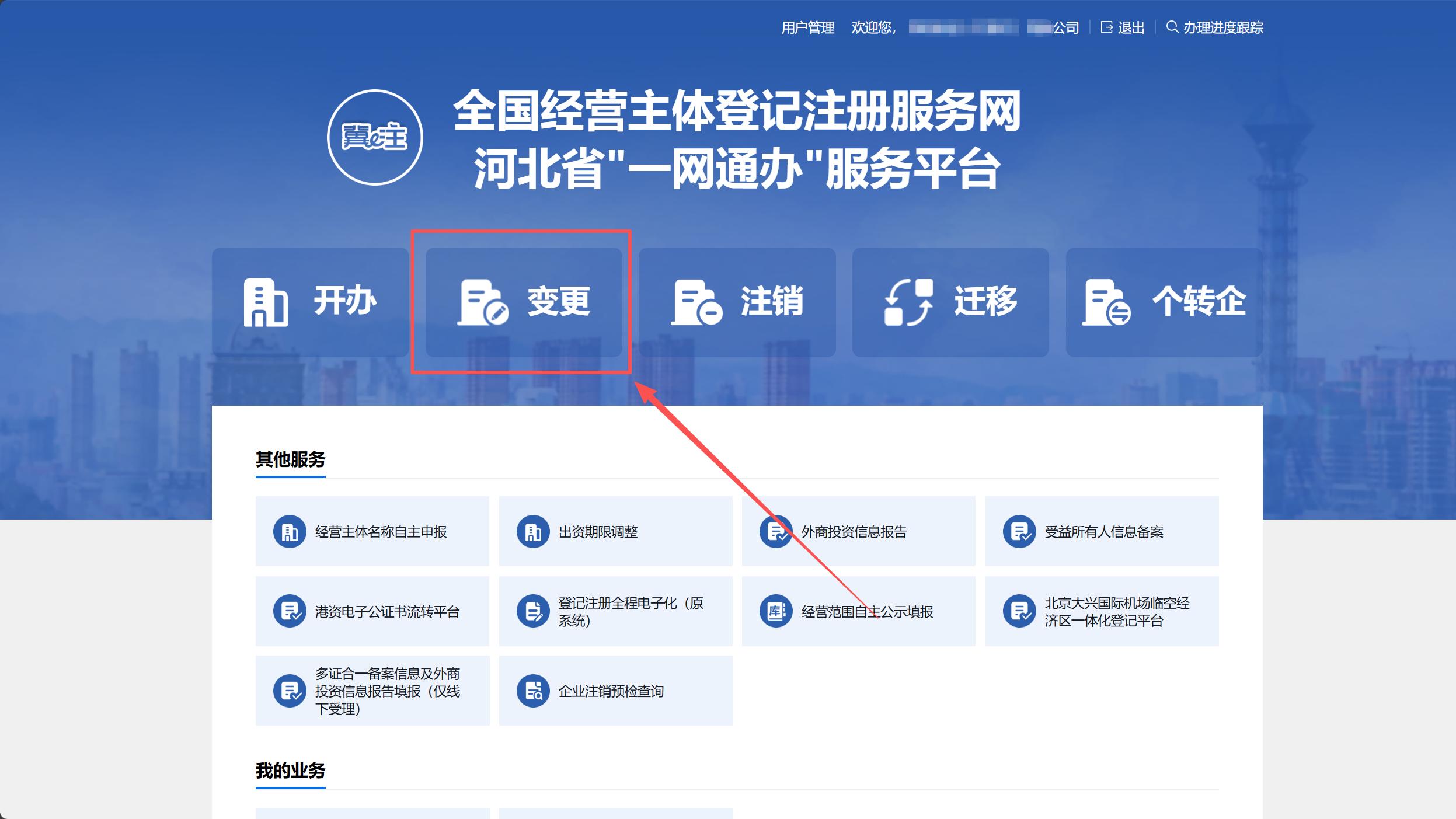Click the logout door icon beside 退出
This screenshot has width=1456, height=819.
pos(1107,27)
